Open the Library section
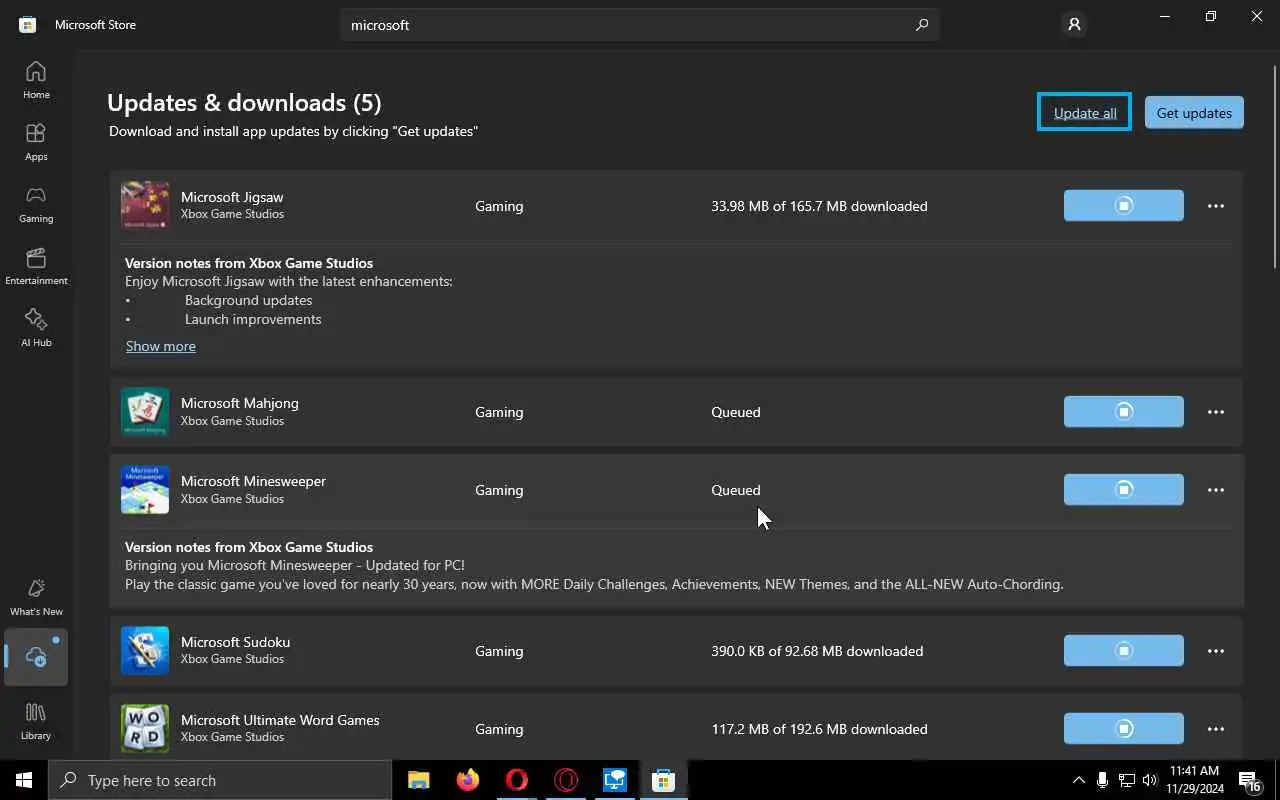This screenshot has width=1280, height=800. pos(36,721)
